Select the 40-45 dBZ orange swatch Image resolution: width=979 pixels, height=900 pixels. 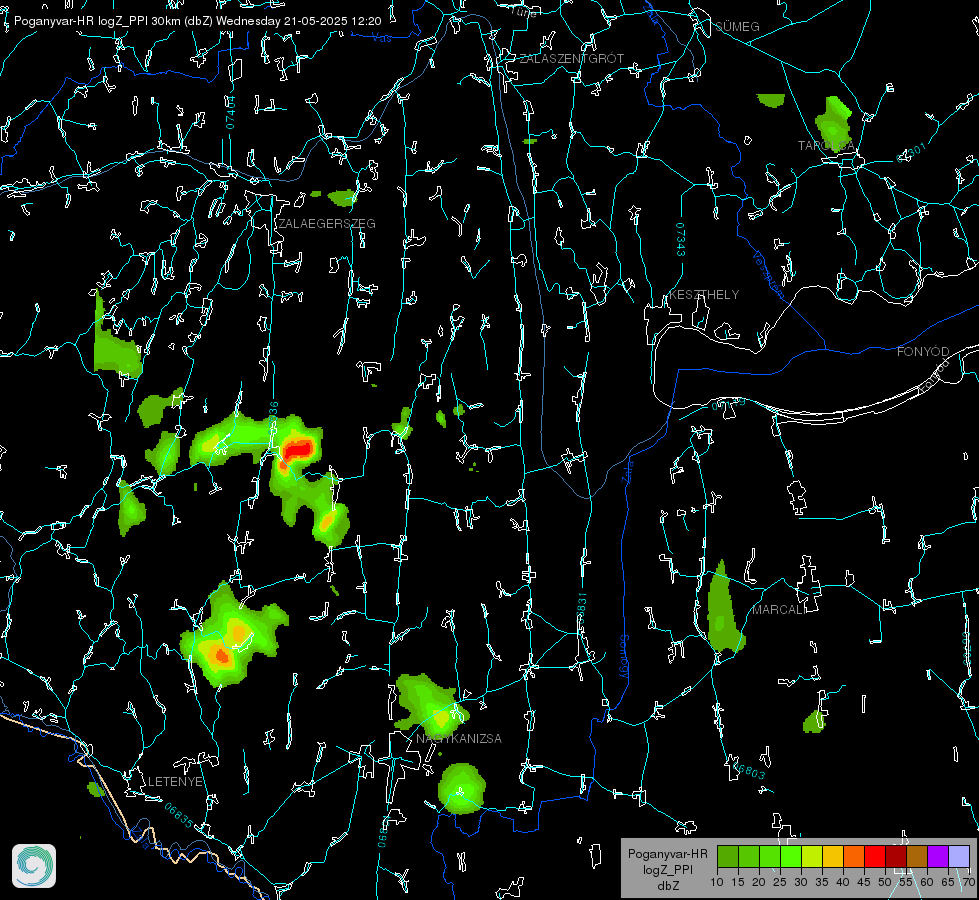coord(854,856)
